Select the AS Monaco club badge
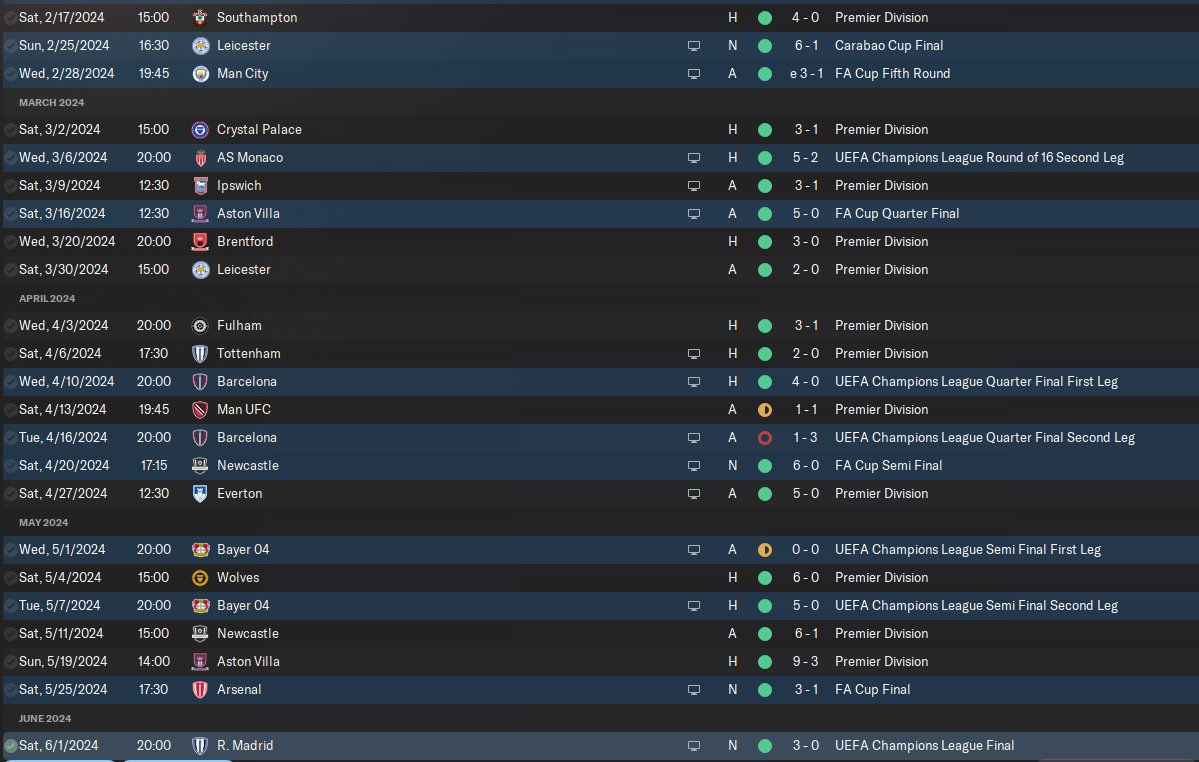This screenshot has width=1199, height=762. [200, 157]
